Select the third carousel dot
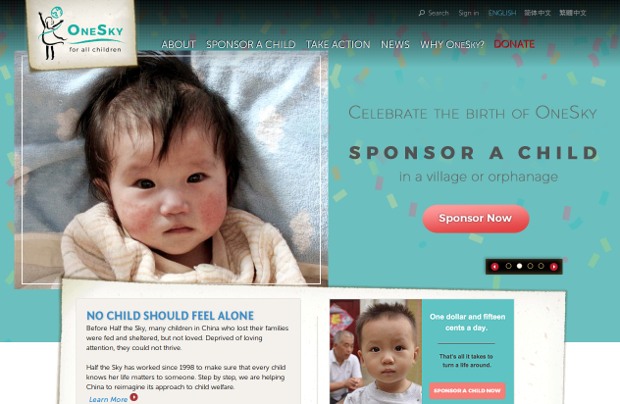The width and height of the screenshot is (620, 404). pos(530,266)
